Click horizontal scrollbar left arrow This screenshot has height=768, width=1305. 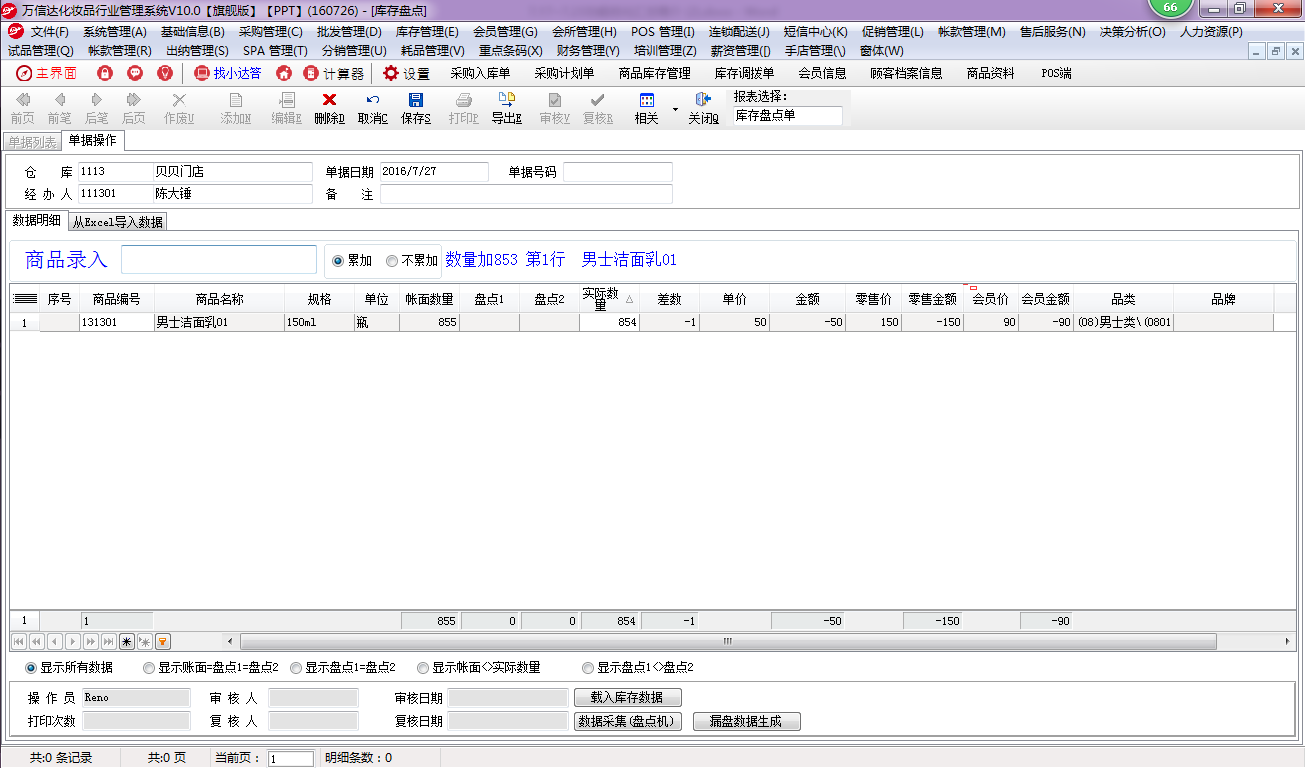pyautogui.click(x=231, y=641)
